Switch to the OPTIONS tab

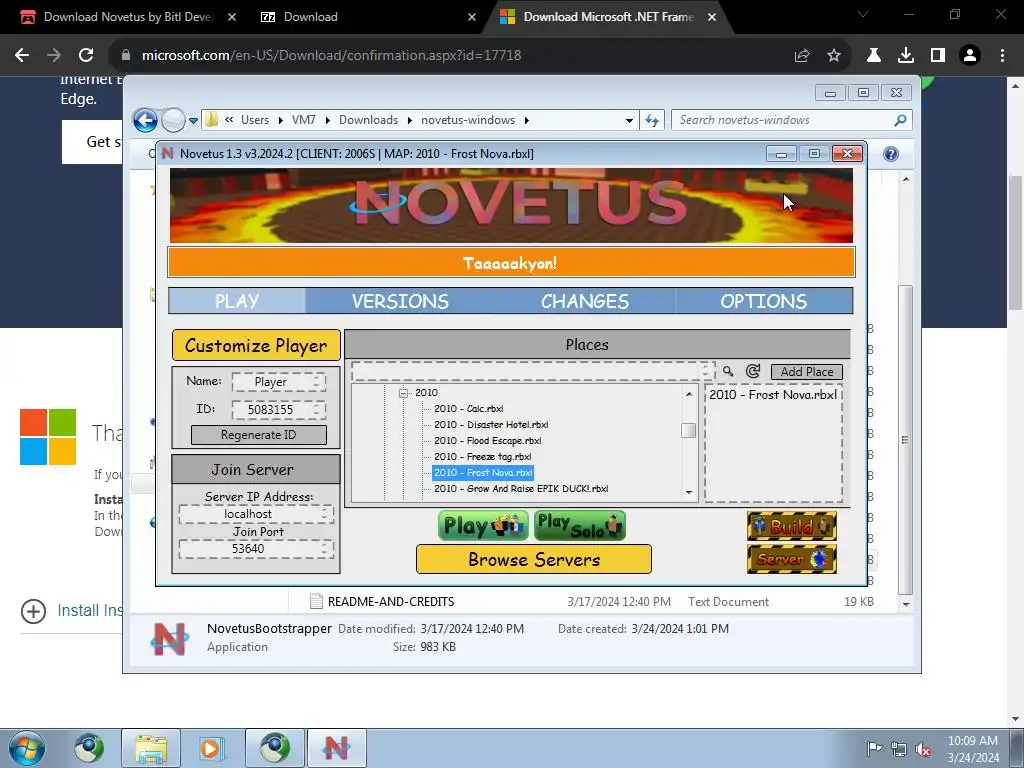coord(763,301)
